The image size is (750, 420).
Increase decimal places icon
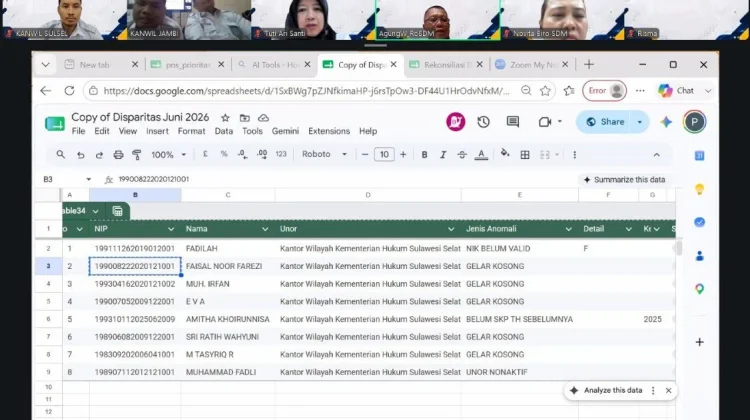click(x=262, y=154)
